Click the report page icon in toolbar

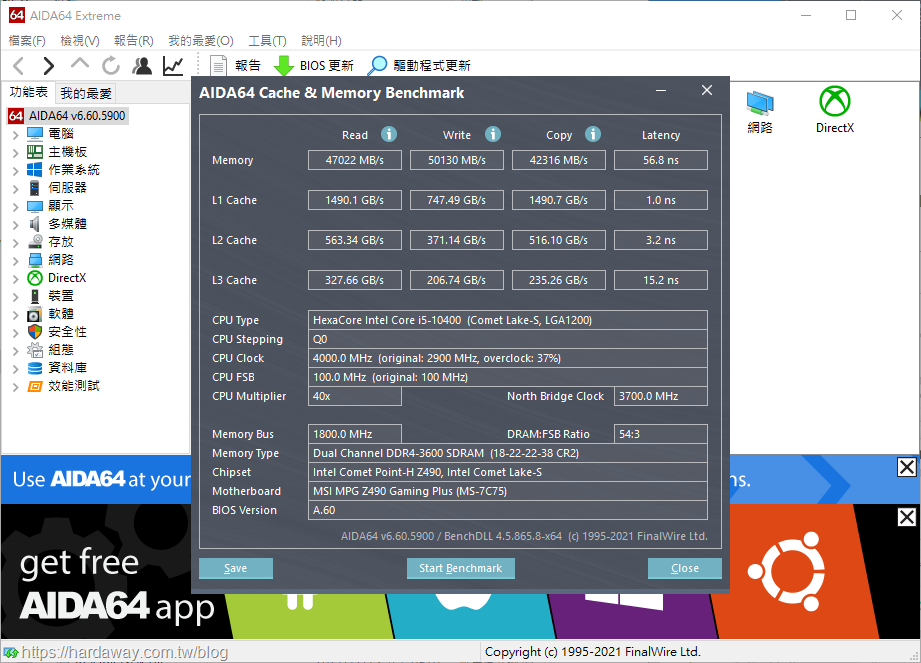click(x=219, y=66)
